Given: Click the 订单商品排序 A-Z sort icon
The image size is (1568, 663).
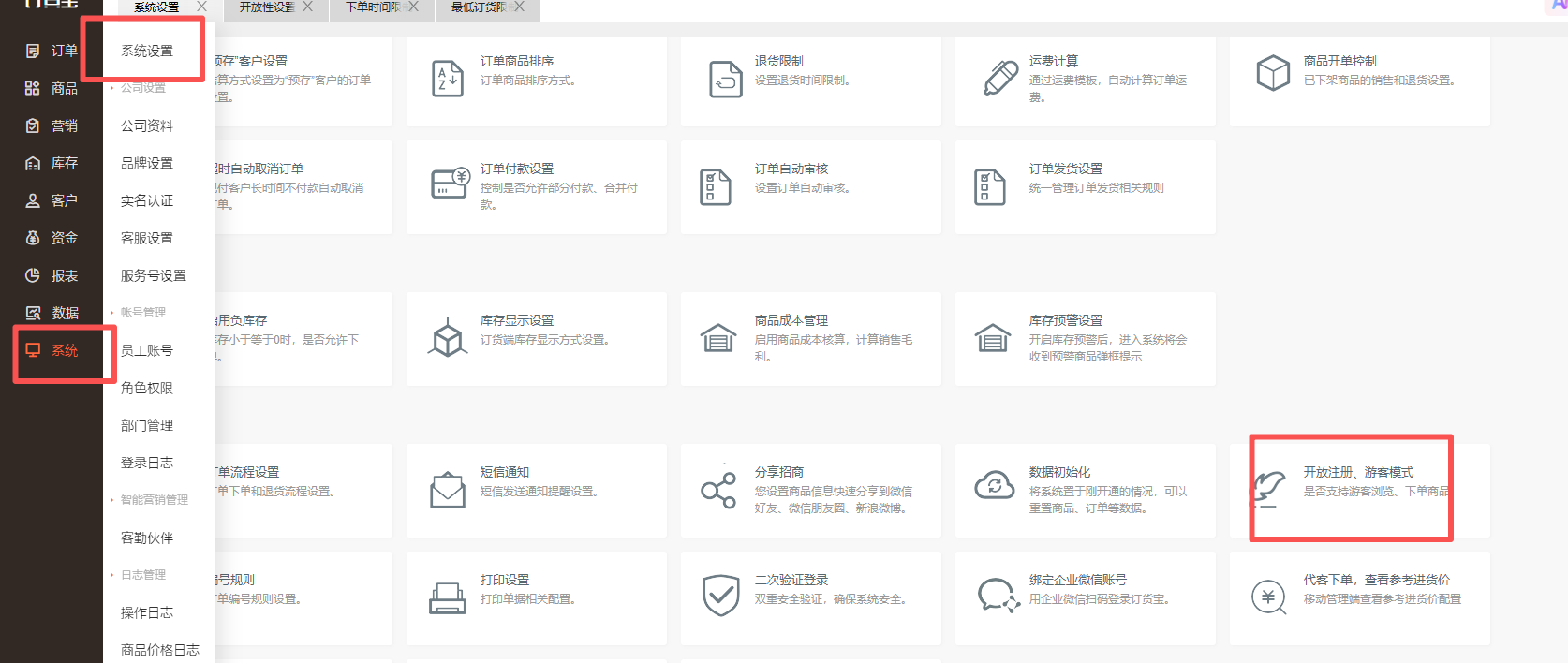Looking at the screenshot, I should 448,80.
